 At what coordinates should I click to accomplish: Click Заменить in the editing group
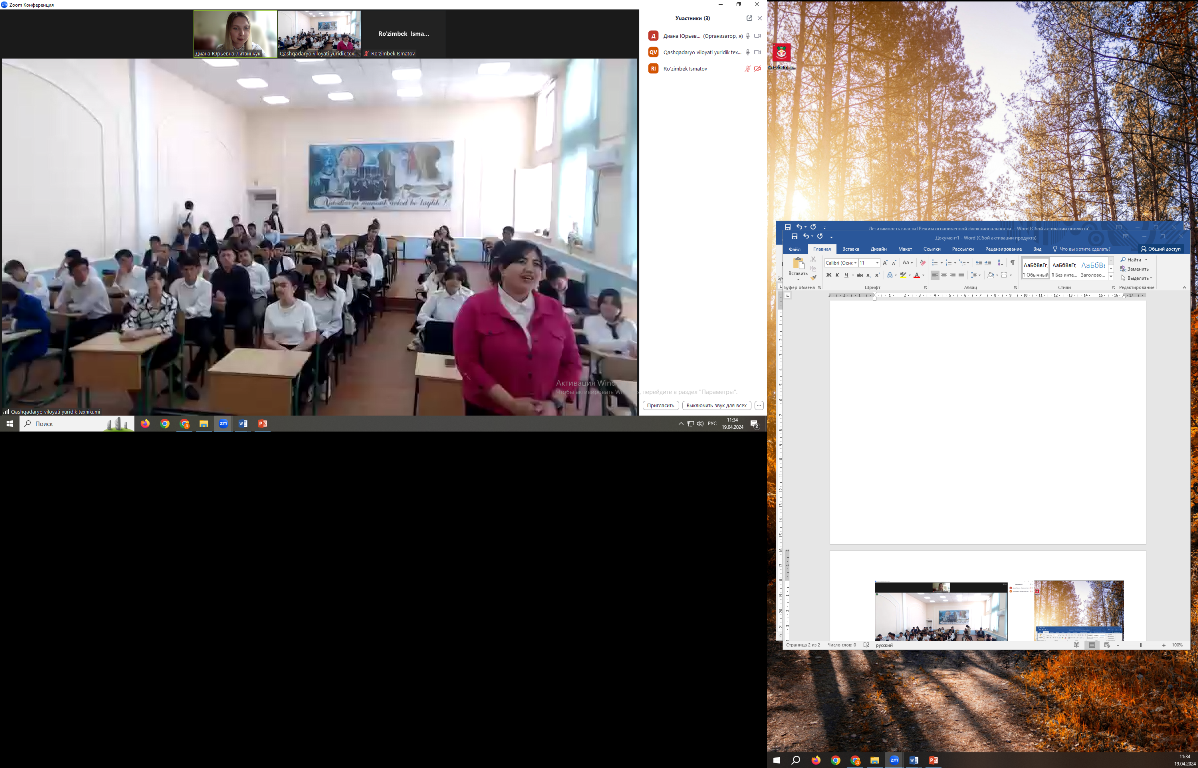1135,269
